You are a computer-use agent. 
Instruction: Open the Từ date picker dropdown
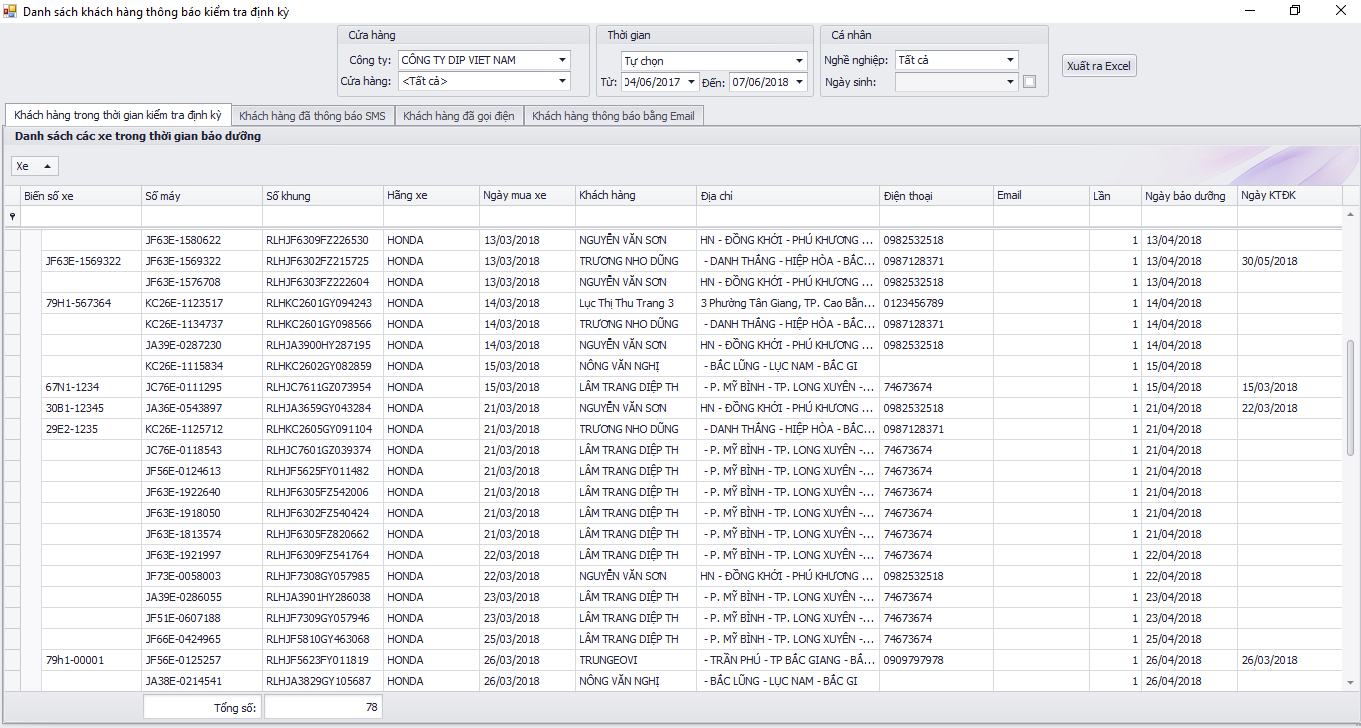(x=692, y=82)
